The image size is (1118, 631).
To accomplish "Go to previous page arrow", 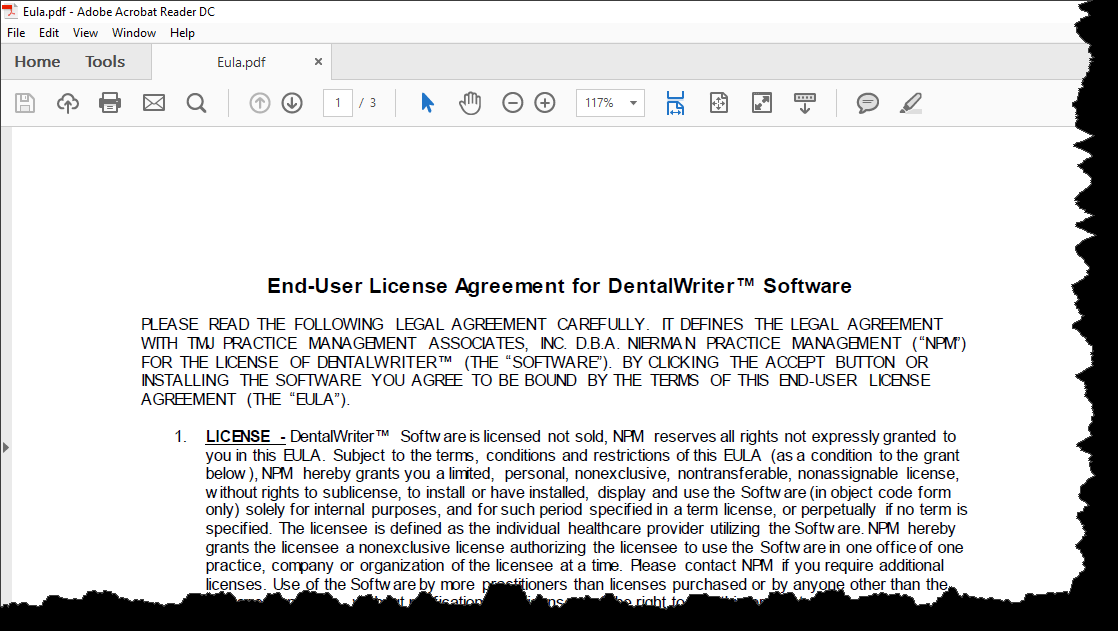I will tap(260, 103).
